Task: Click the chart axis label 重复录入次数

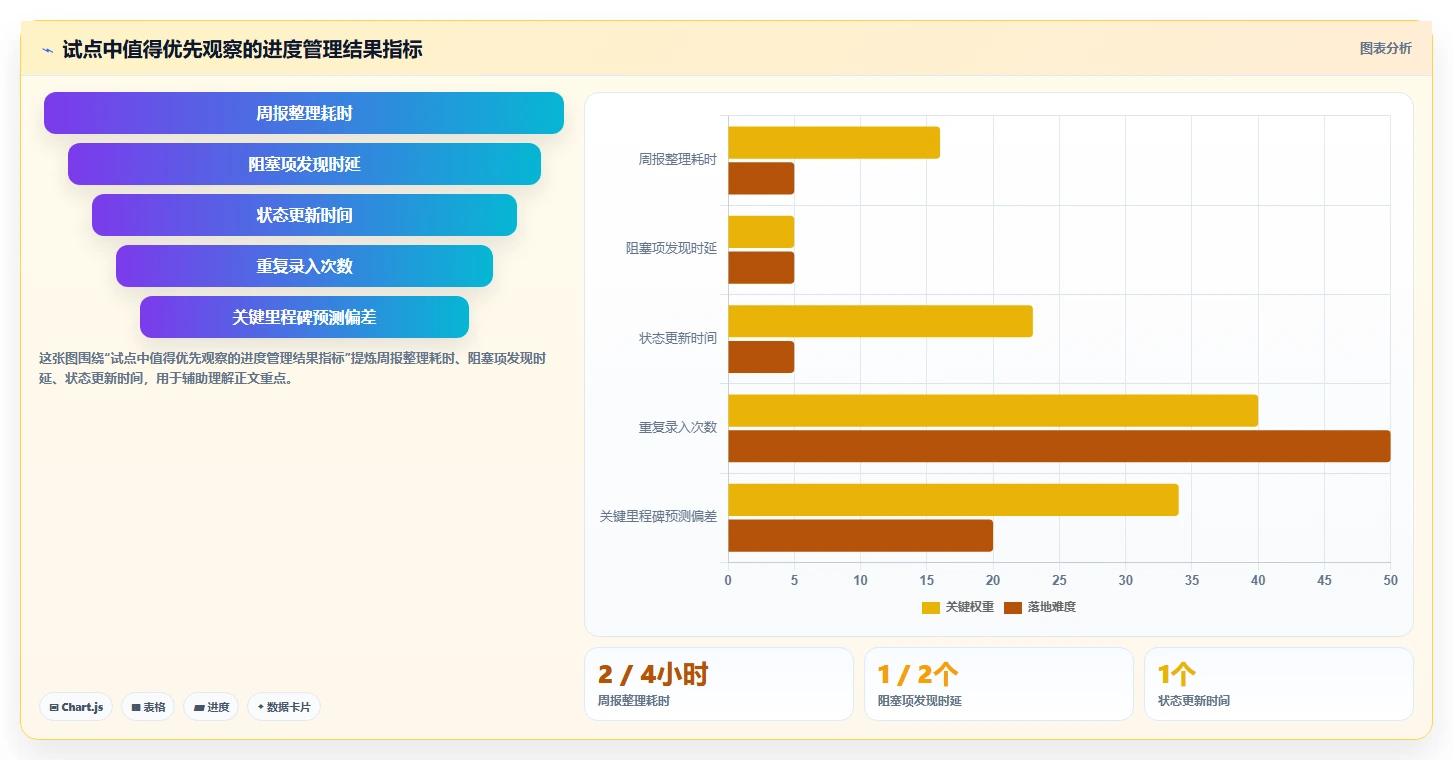Action: (x=678, y=427)
